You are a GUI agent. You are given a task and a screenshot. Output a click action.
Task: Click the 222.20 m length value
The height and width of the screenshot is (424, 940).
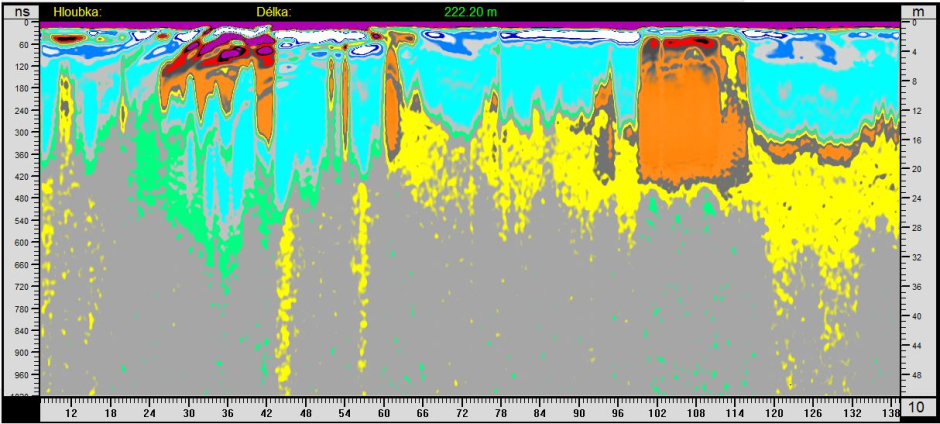(469, 12)
